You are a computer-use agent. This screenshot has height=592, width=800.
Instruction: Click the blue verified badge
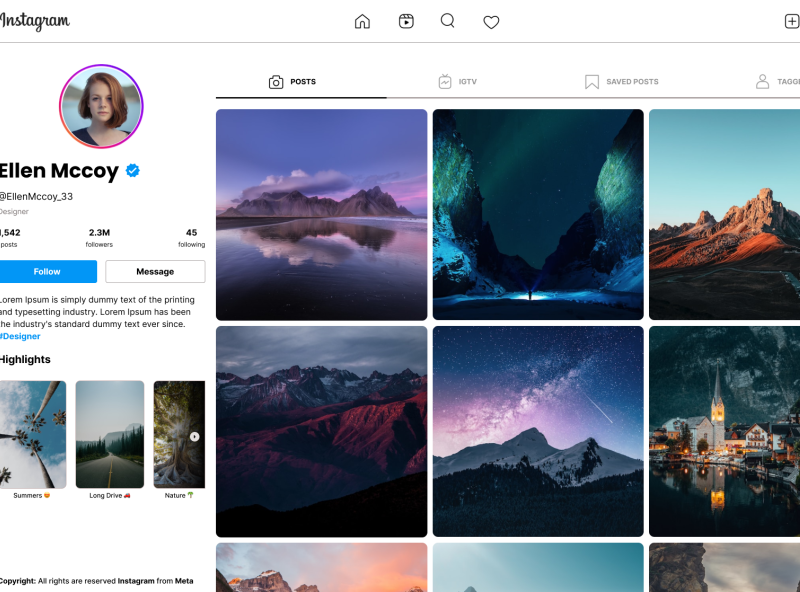click(133, 170)
